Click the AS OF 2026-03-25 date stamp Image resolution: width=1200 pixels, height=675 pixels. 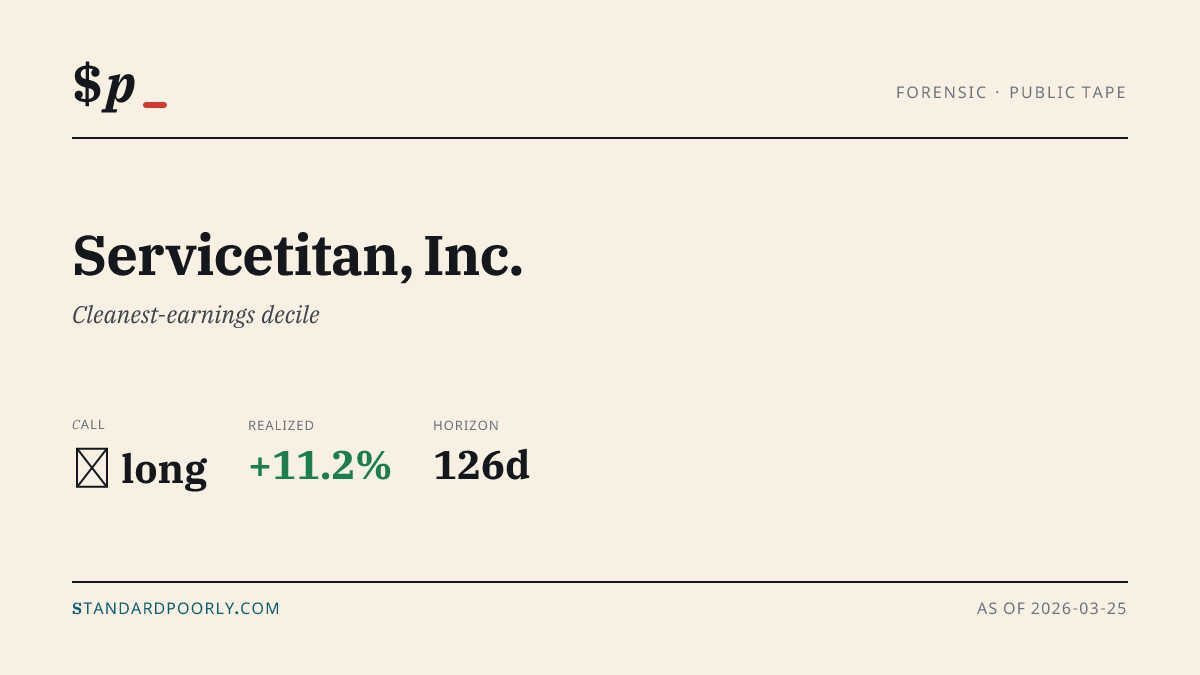(x=1052, y=608)
